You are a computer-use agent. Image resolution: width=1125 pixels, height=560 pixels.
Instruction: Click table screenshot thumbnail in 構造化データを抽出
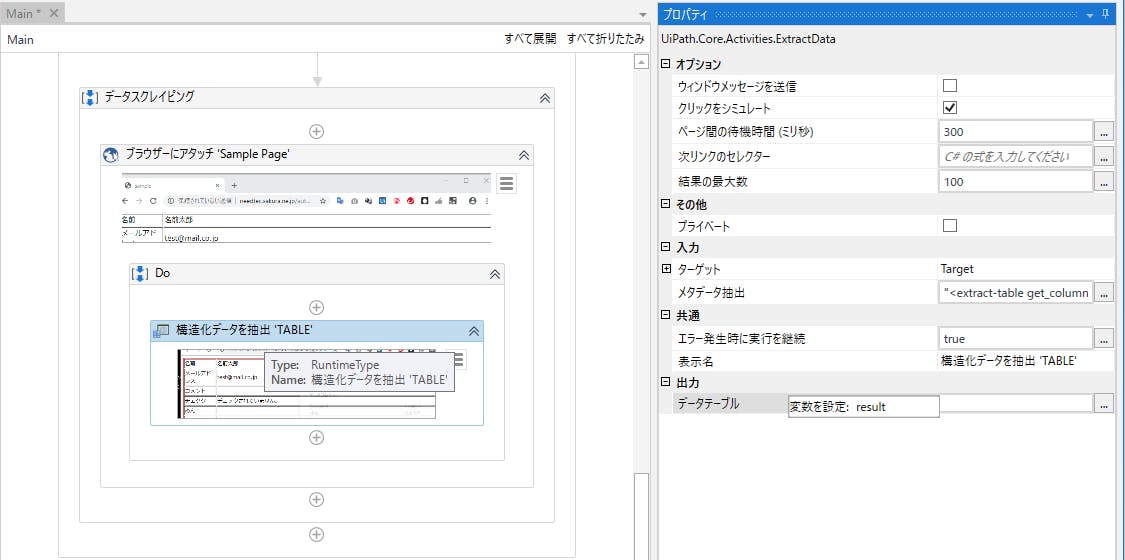(306, 384)
